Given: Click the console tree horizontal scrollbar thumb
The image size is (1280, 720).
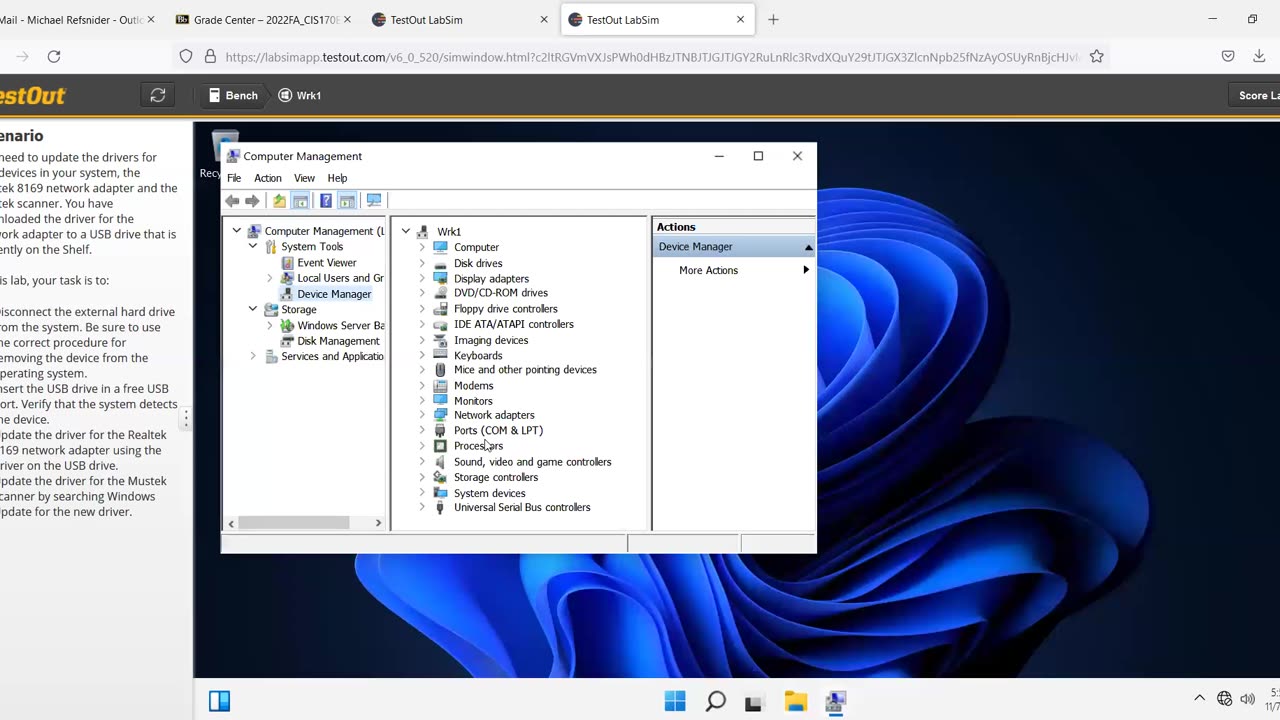Looking at the screenshot, I should coord(294,523).
